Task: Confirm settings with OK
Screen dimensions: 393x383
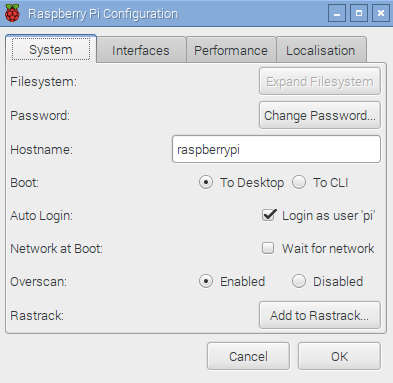Action: pyautogui.click(x=339, y=356)
